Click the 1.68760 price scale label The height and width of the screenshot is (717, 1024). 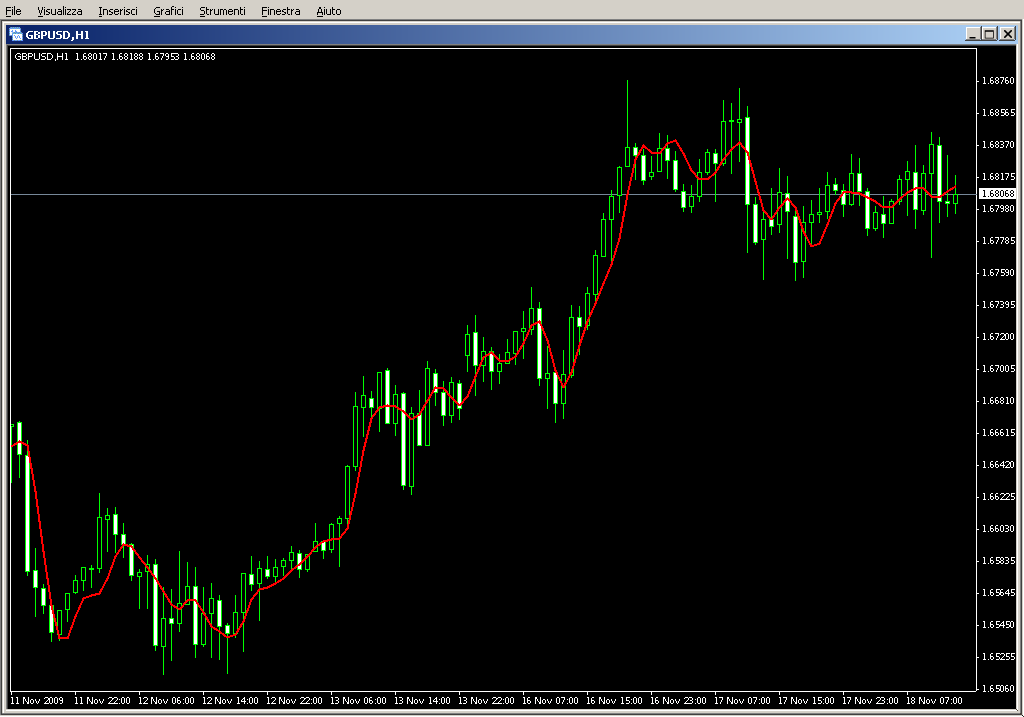999,81
